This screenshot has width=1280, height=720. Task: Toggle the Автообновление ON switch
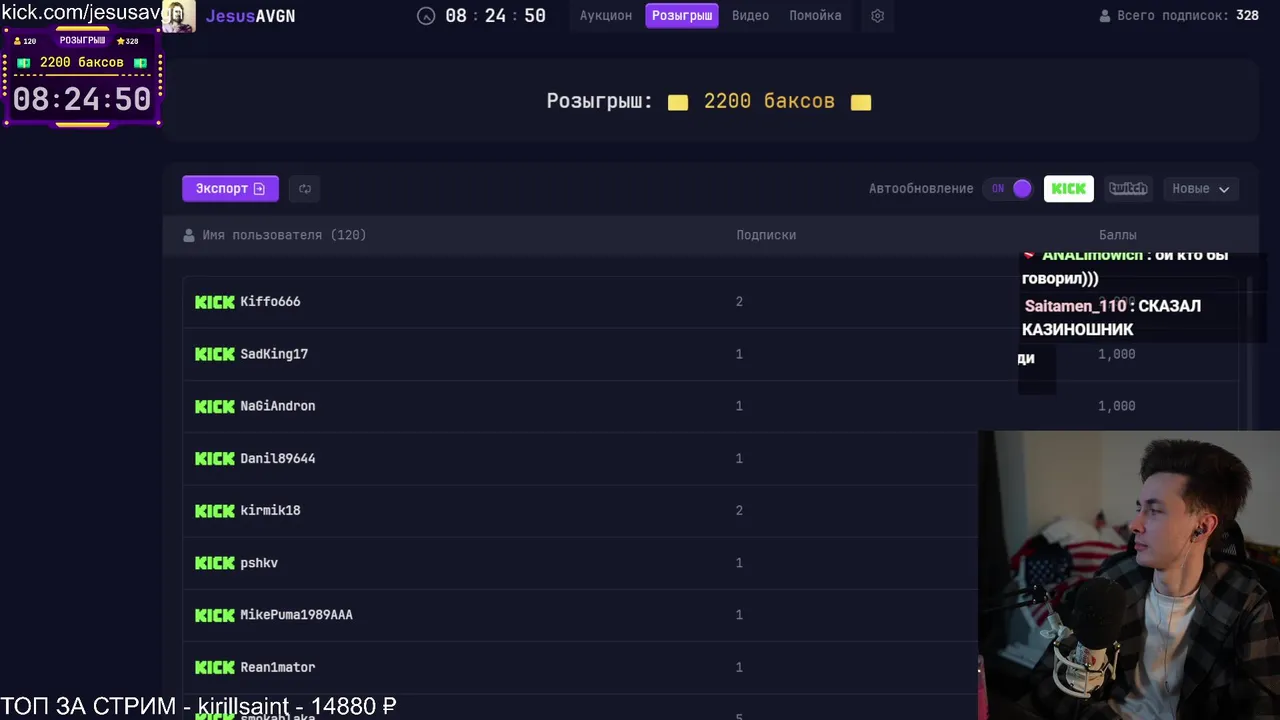(1009, 188)
